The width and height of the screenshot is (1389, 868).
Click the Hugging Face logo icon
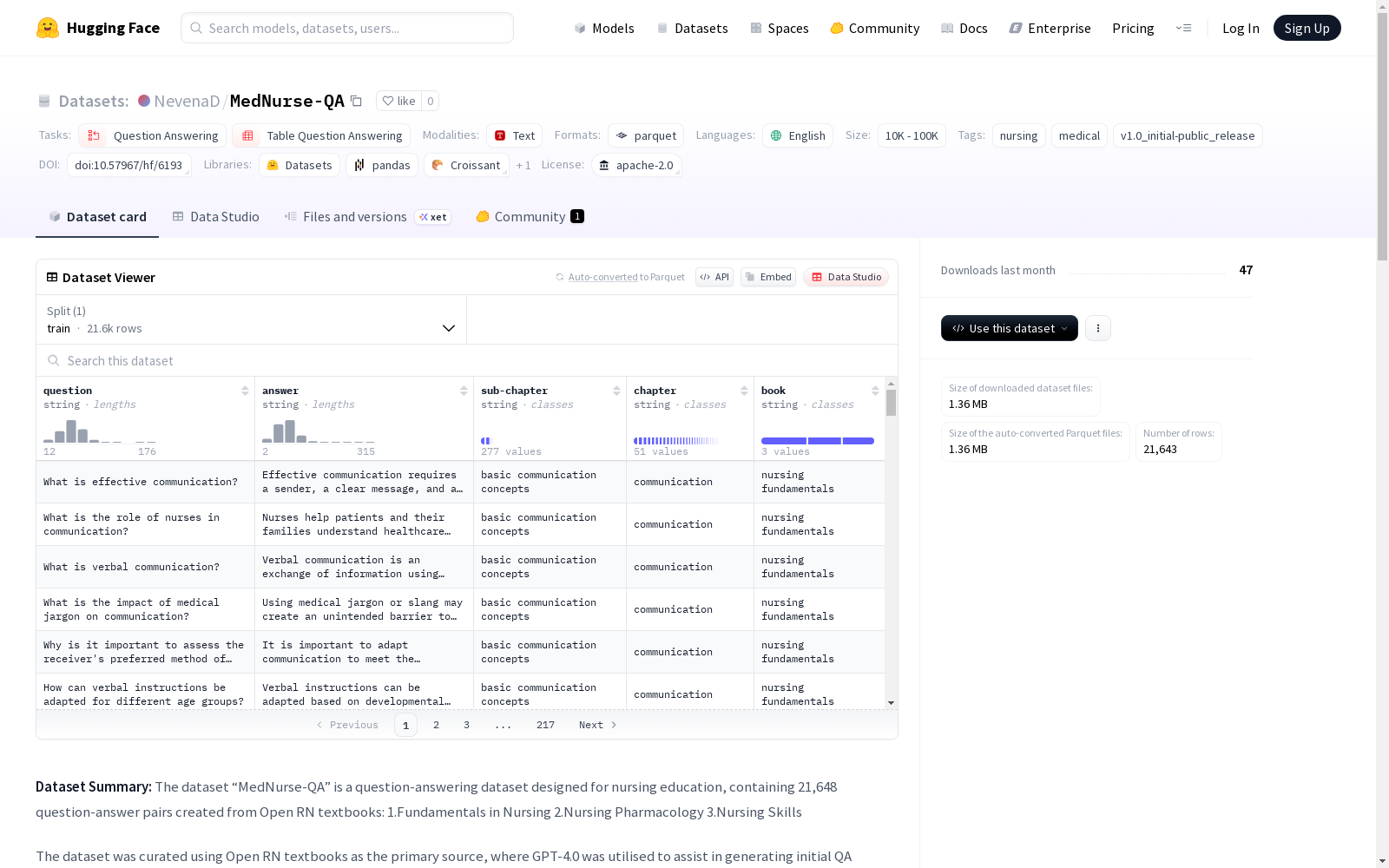[x=48, y=28]
